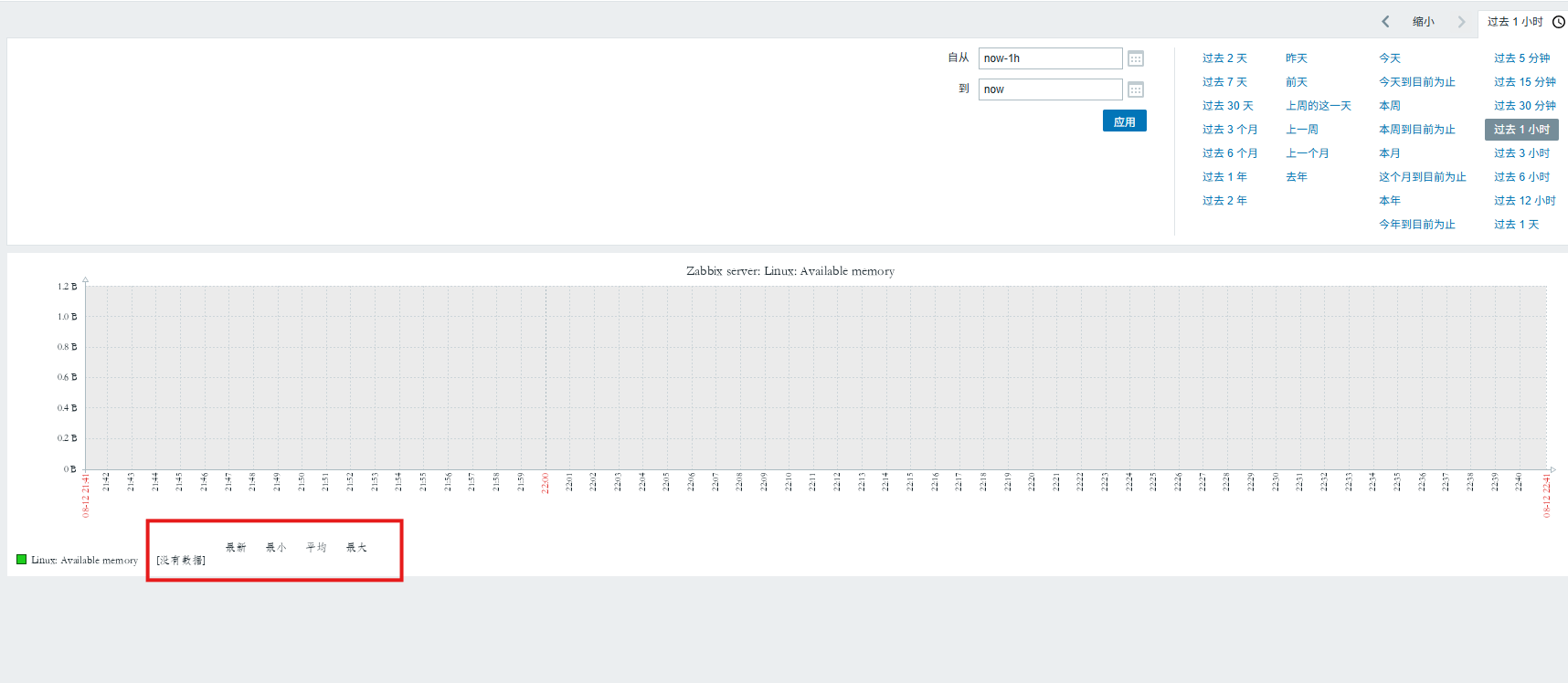Select 过去 3 个月 range
1568x683 pixels.
[x=1230, y=130]
